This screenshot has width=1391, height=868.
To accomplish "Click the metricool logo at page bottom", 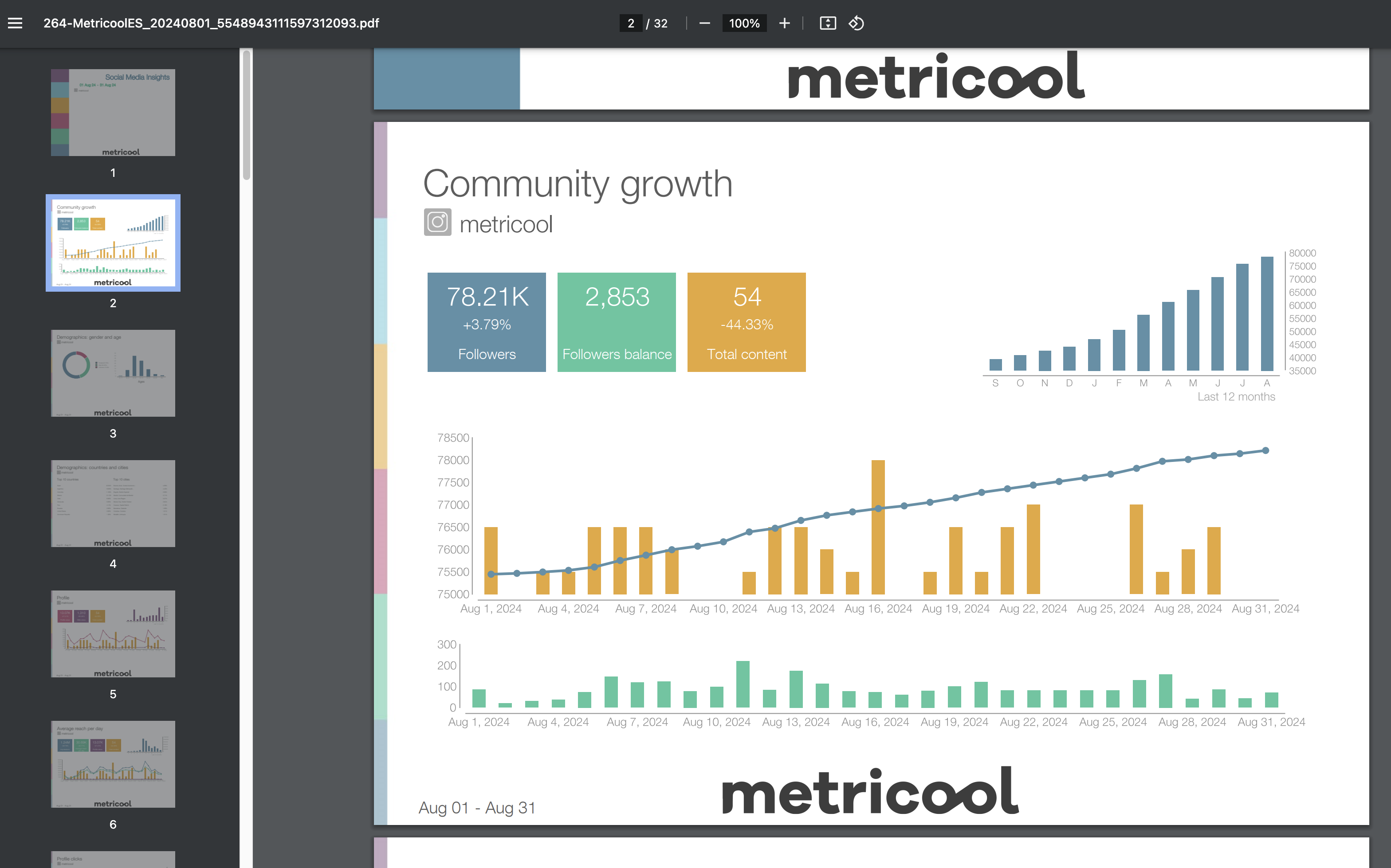I will point(871,790).
